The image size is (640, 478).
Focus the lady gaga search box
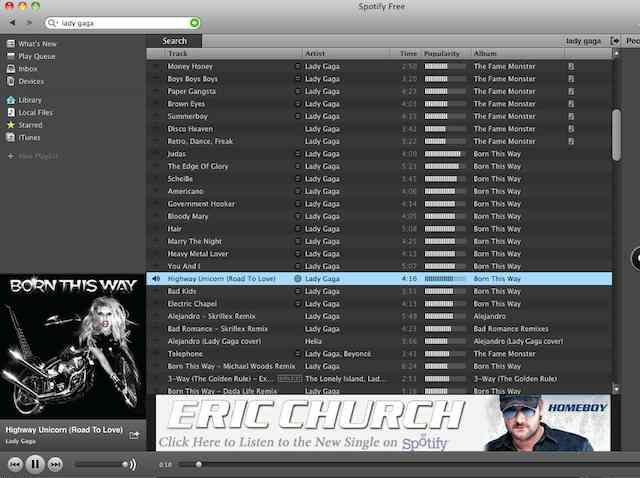point(123,23)
